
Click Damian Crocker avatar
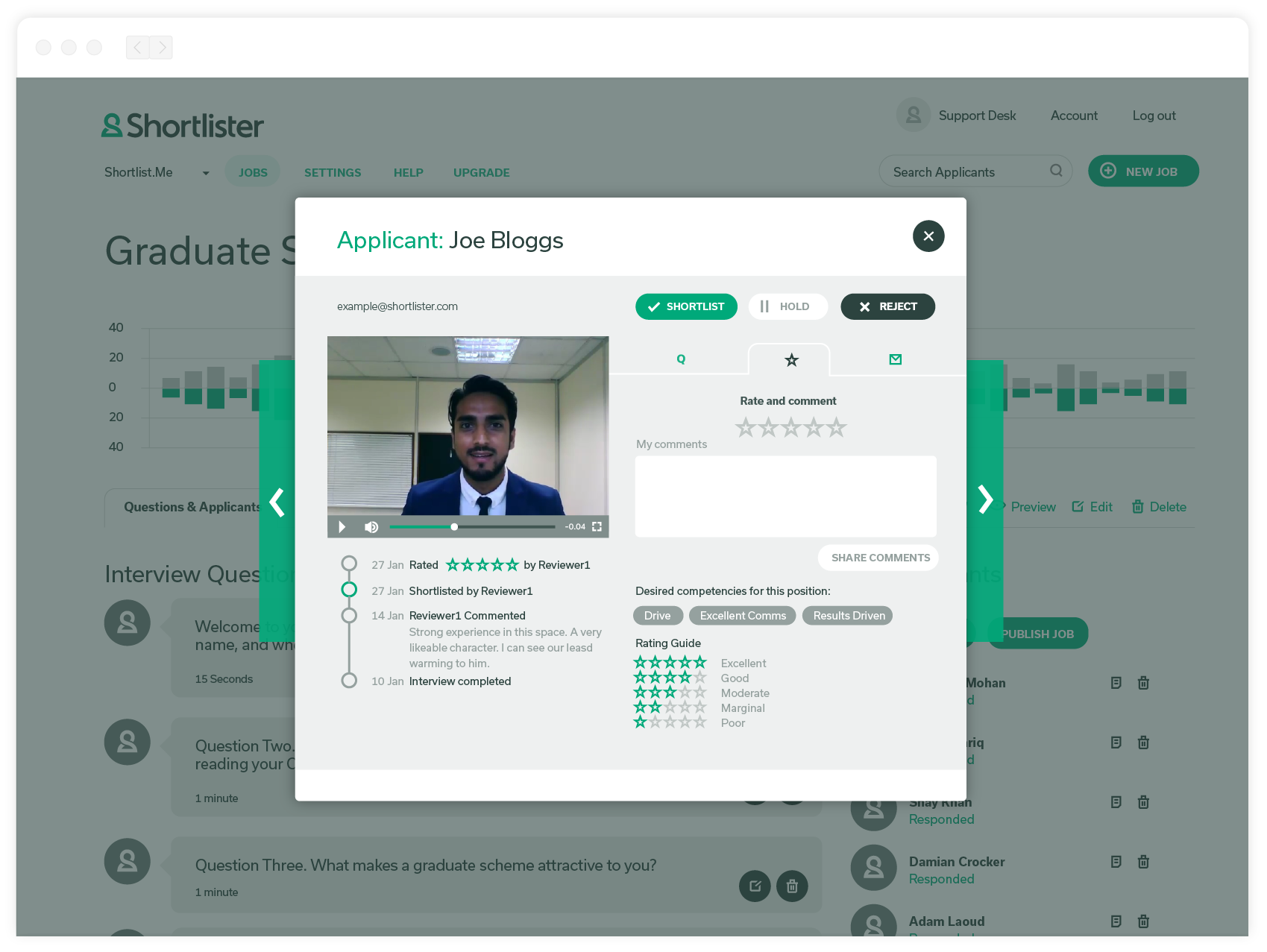pos(873,868)
